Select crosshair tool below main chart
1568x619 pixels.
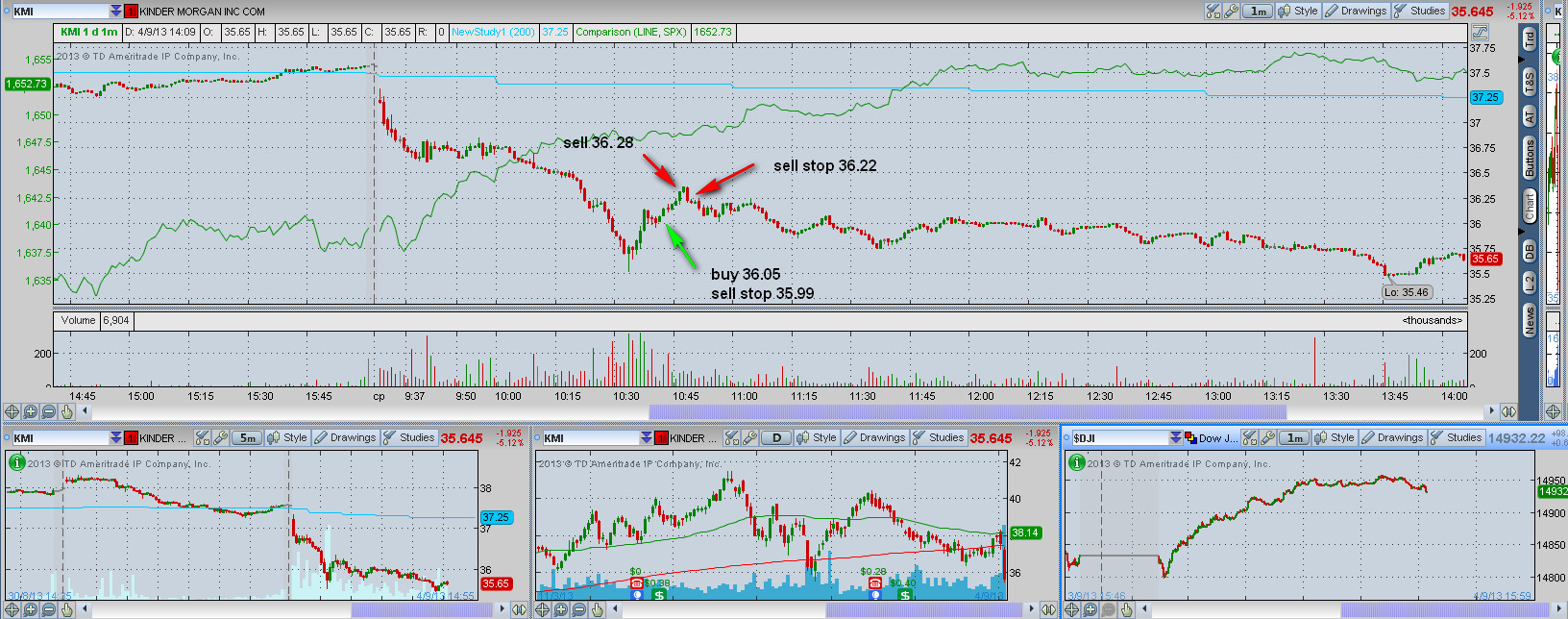pos(12,411)
